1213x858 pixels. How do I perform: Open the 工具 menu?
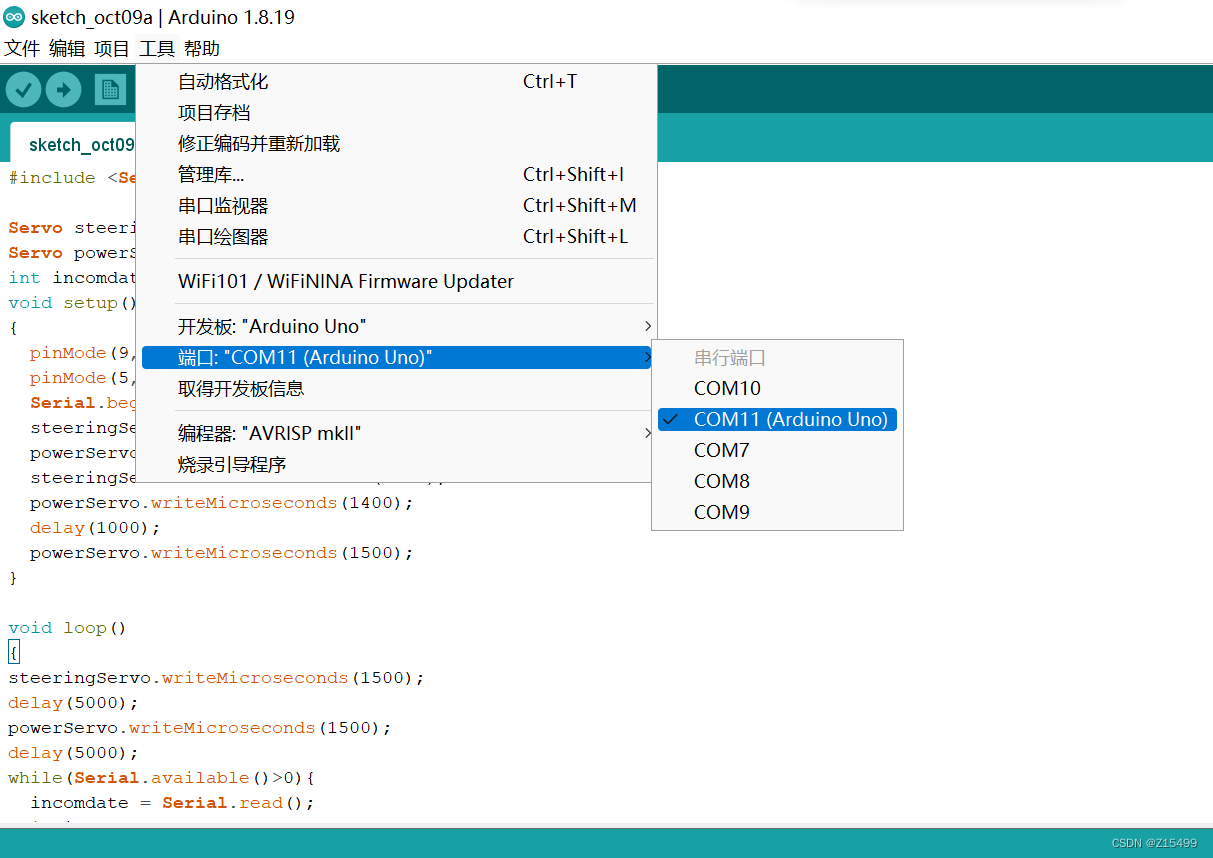(157, 48)
